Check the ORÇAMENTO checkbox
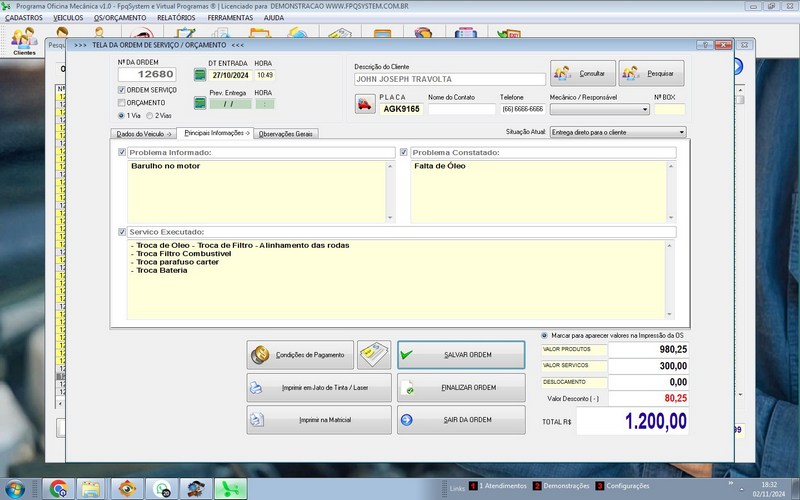 point(123,102)
